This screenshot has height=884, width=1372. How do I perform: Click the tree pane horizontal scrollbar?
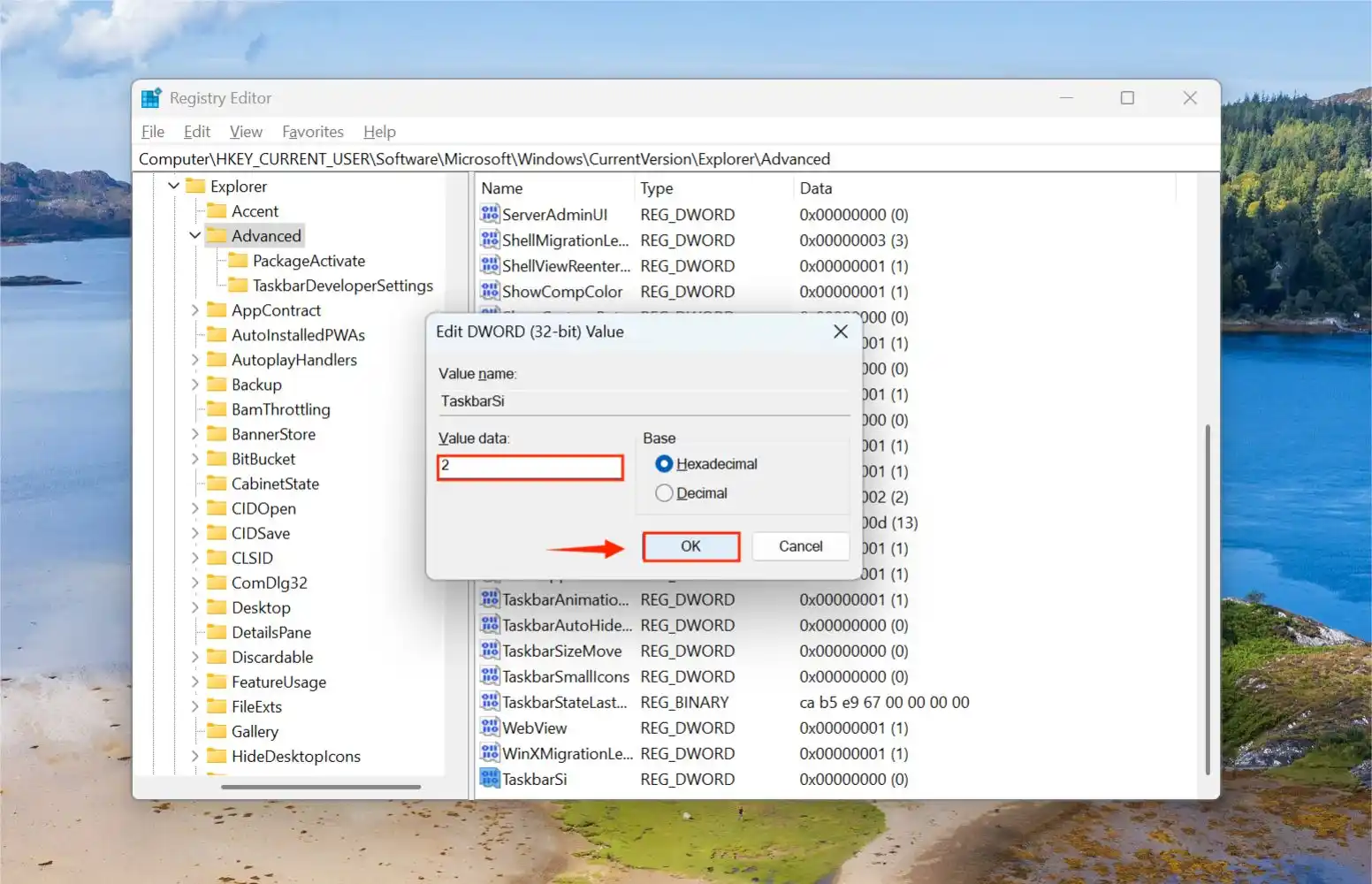pyautogui.click(x=321, y=786)
